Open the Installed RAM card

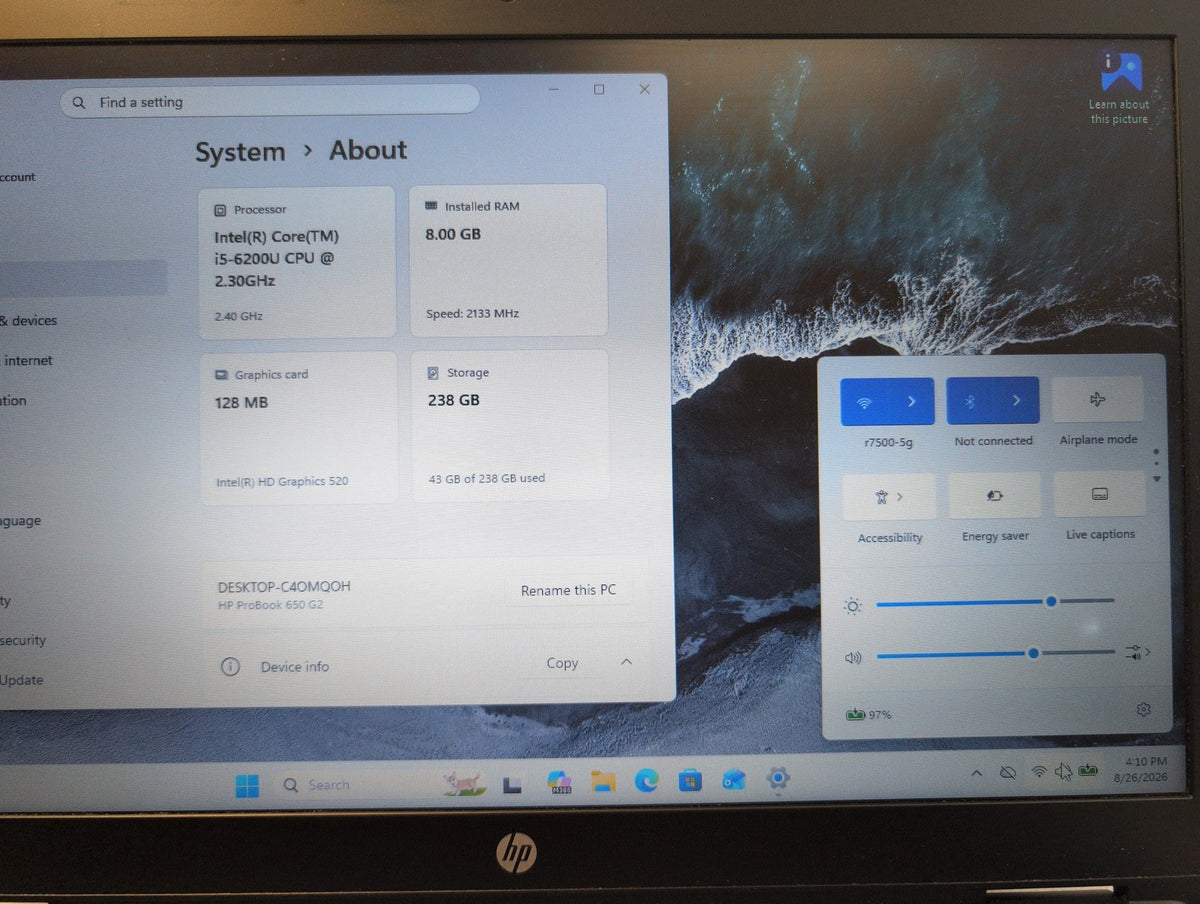click(x=509, y=260)
